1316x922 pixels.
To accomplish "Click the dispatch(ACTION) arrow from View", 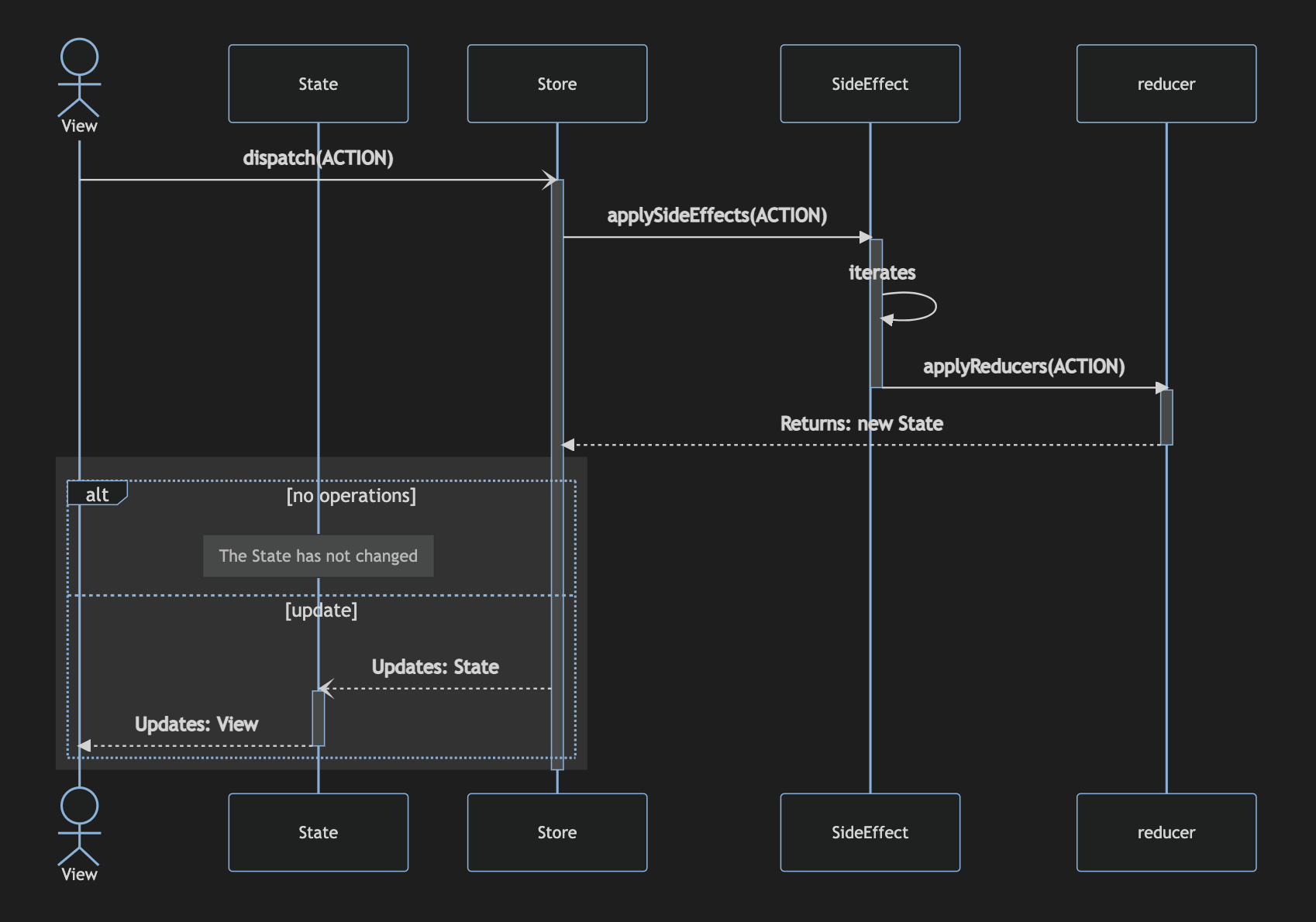I will pyautogui.click(x=318, y=178).
